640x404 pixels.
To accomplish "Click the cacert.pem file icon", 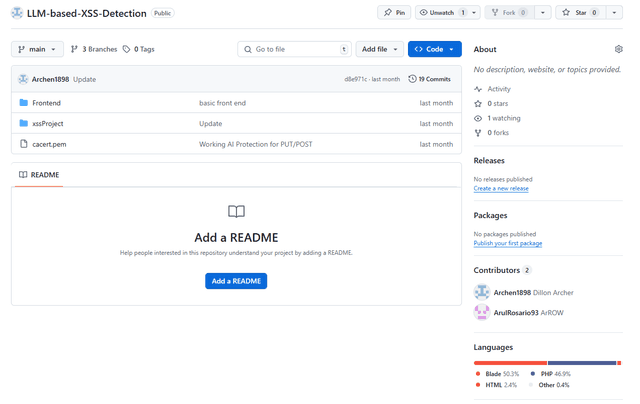I will [x=24, y=144].
